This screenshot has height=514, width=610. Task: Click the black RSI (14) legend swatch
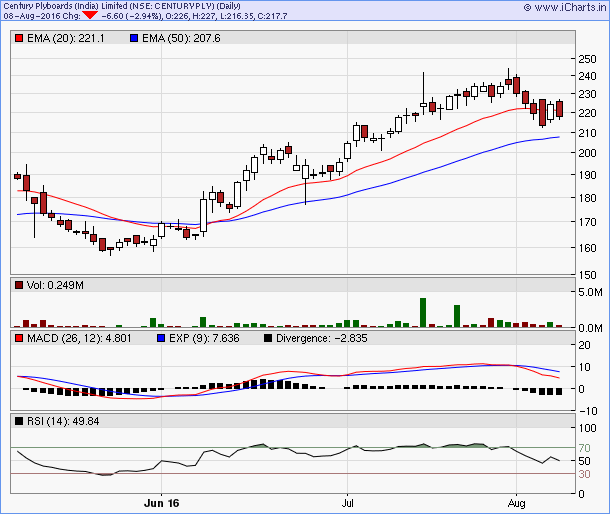click(x=19, y=421)
